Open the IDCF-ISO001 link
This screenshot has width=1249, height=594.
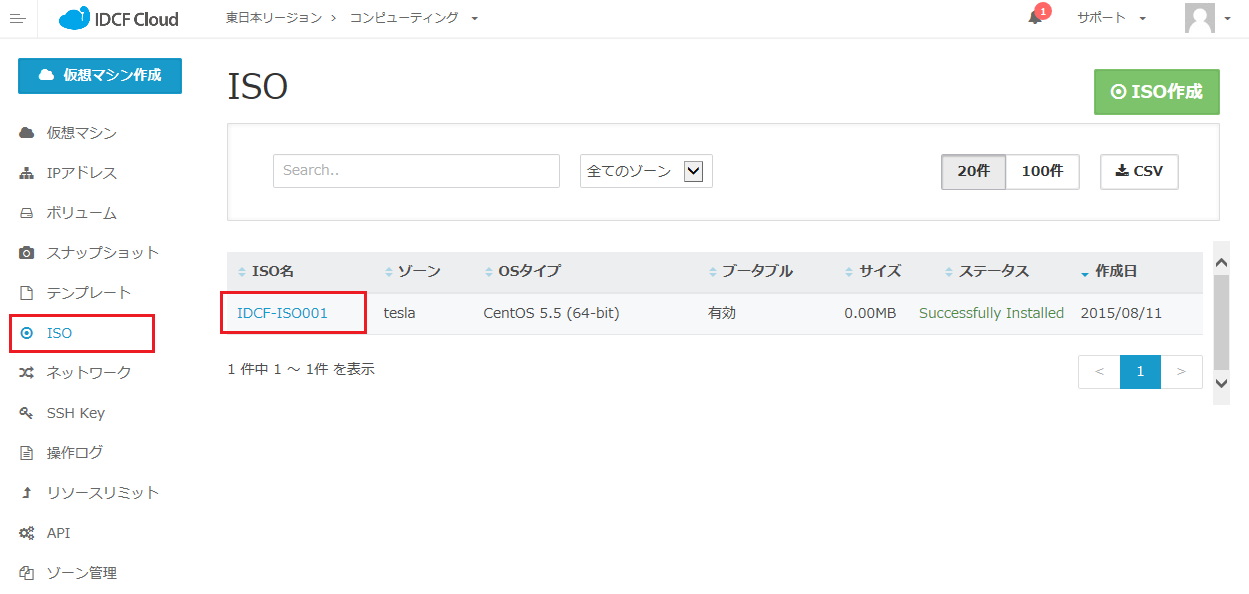pyautogui.click(x=282, y=313)
